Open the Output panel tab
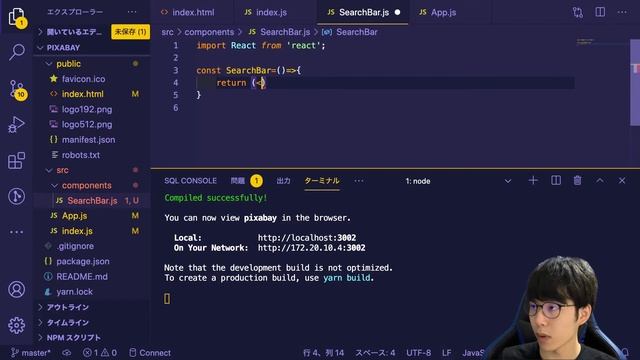The image size is (640, 360). tap(283, 181)
